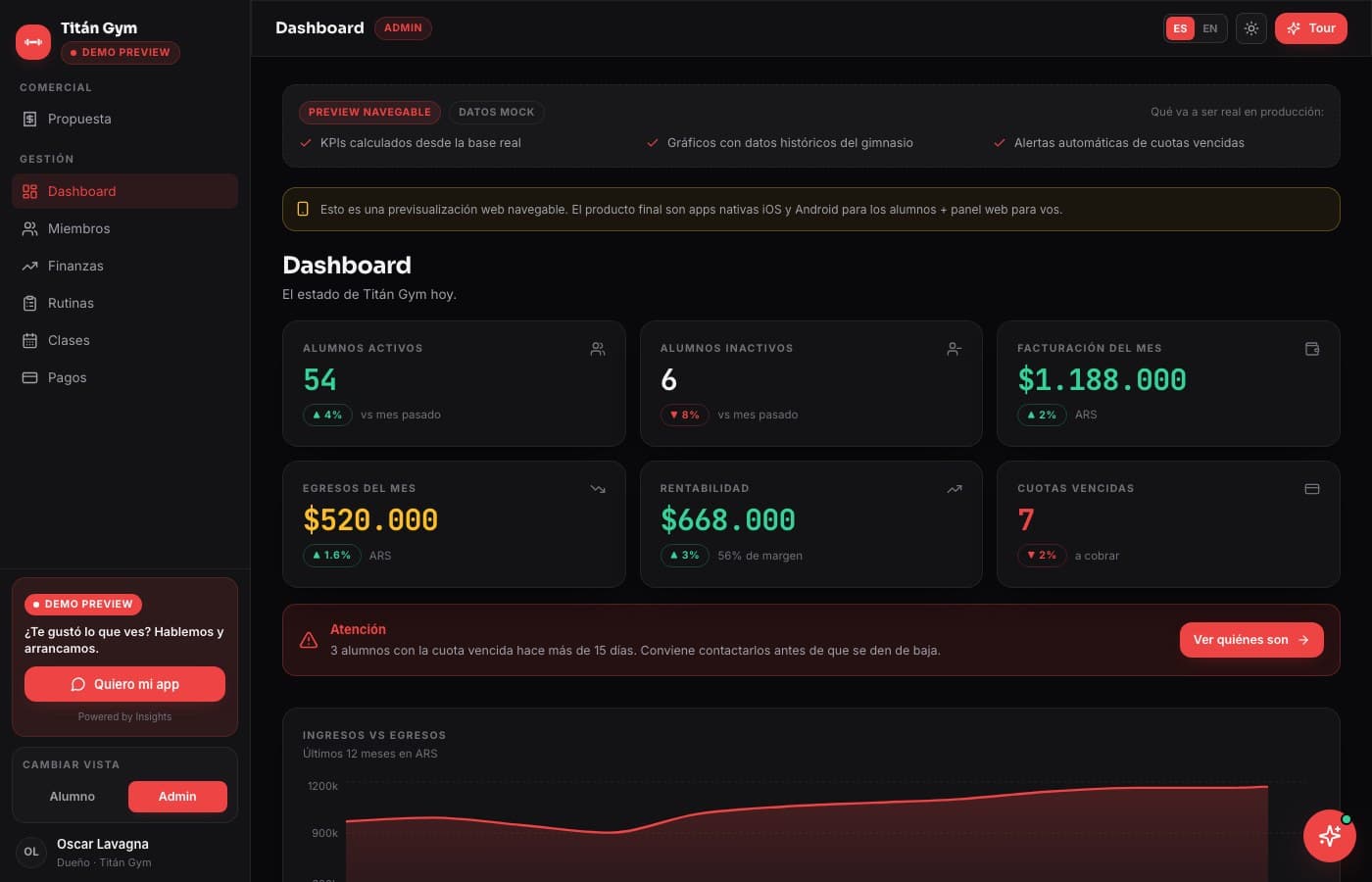
Task: Click the Alumnos Activos value 54
Action: (320, 380)
